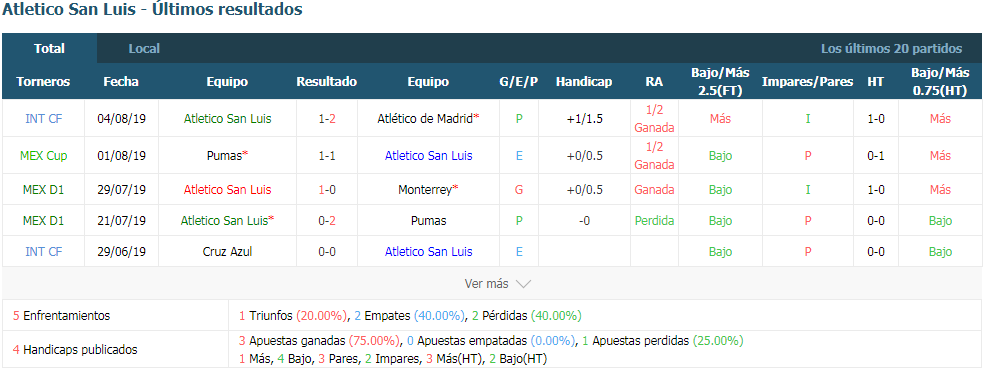Screen dimensions: 985x372
Task: Click the Torneos column header
Action: click(43, 82)
